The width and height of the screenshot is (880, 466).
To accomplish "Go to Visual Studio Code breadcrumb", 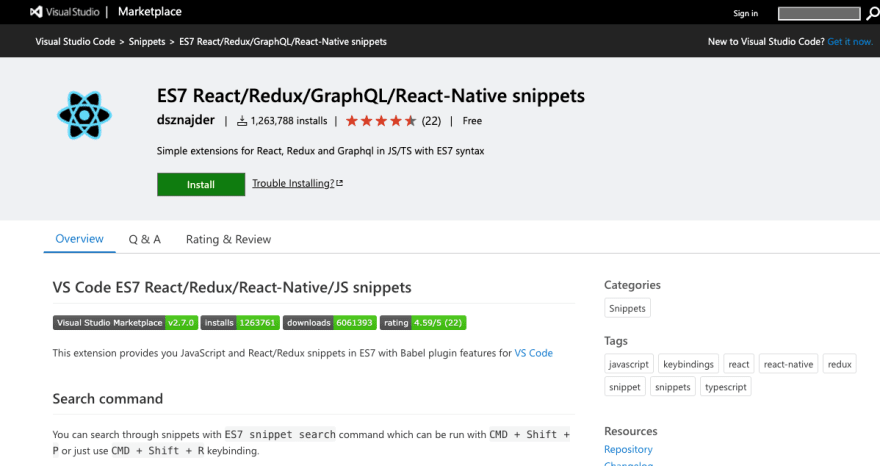I will (x=75, y=42).
